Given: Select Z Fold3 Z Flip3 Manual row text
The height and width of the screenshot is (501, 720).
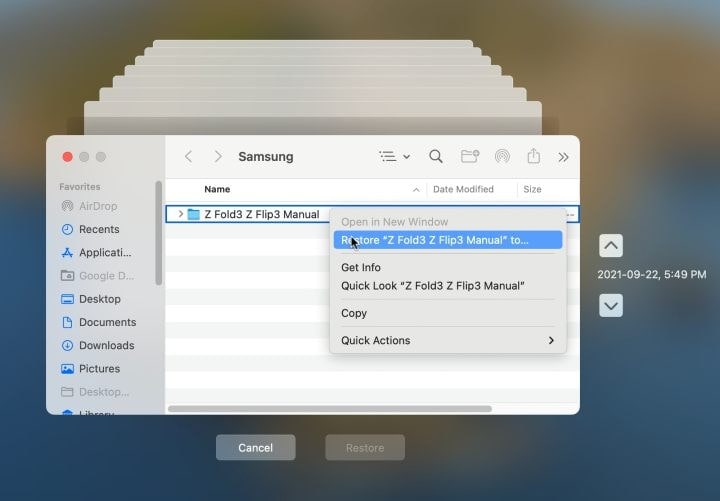Looking at the screenshot, I should tap(262, 214).
